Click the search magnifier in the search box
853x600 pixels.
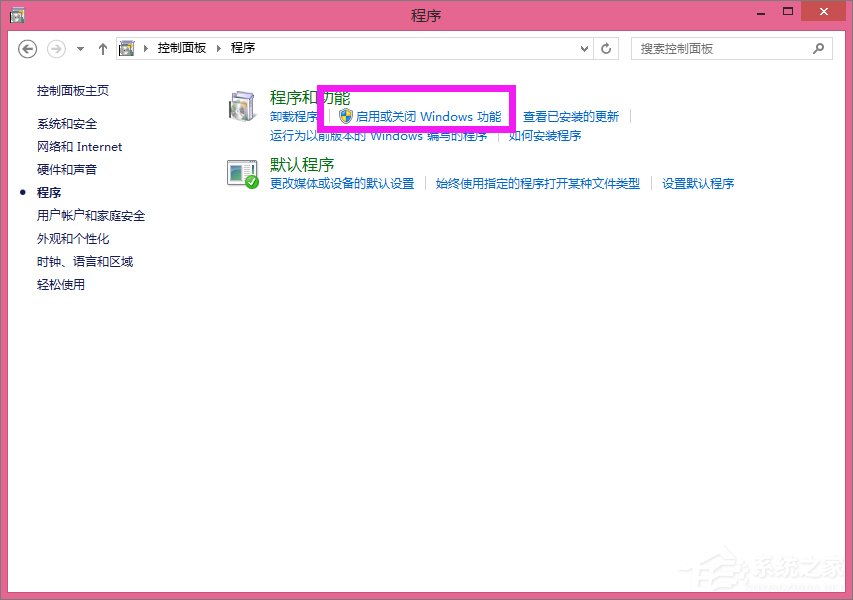pos(818,48)
